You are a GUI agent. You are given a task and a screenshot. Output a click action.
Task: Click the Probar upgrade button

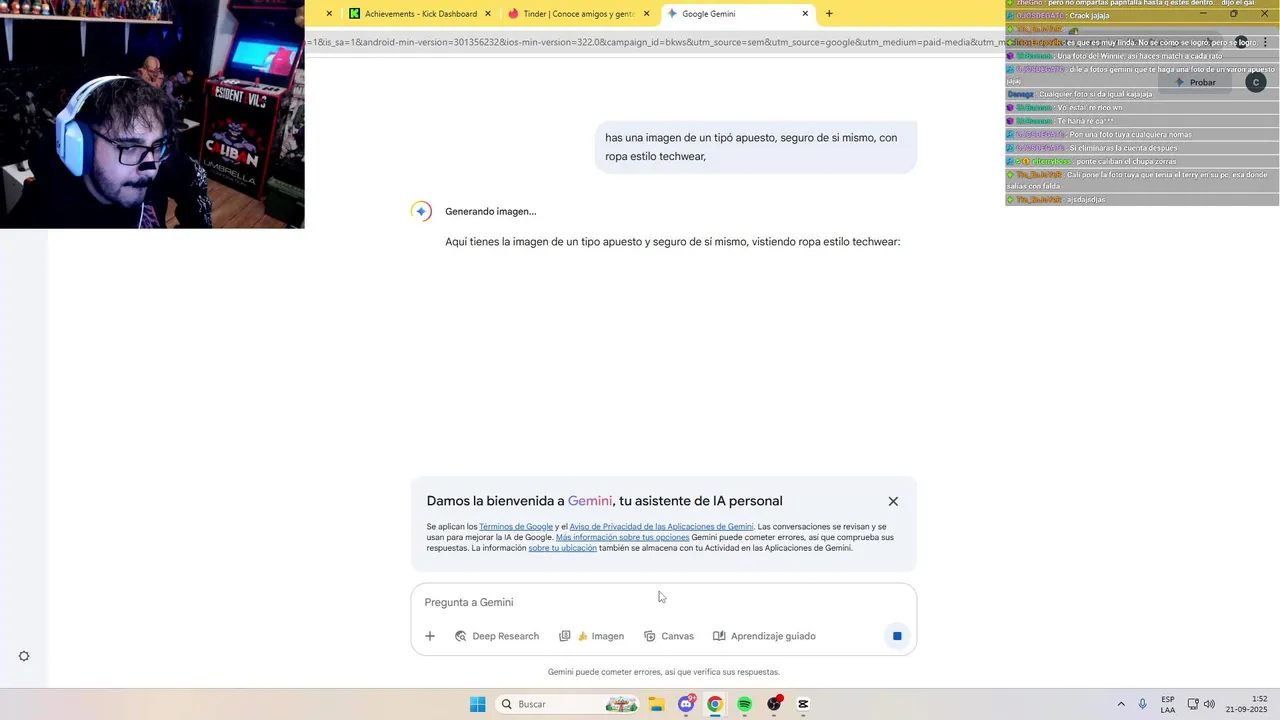[x=1195, y=83]
